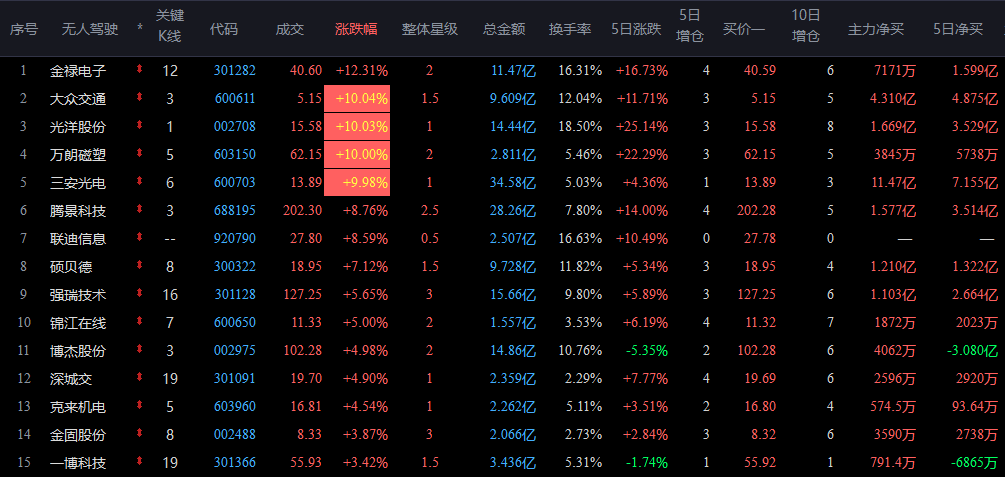This screenshot has width=1005, height=477.
Task: Click stock code 301282
Action: pos(235,71)
